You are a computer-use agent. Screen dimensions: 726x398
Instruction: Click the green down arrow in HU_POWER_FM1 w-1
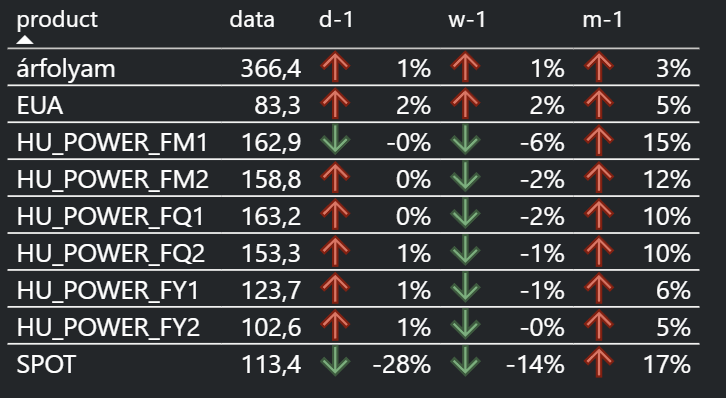pyautogui.click(x=465, y=139)
